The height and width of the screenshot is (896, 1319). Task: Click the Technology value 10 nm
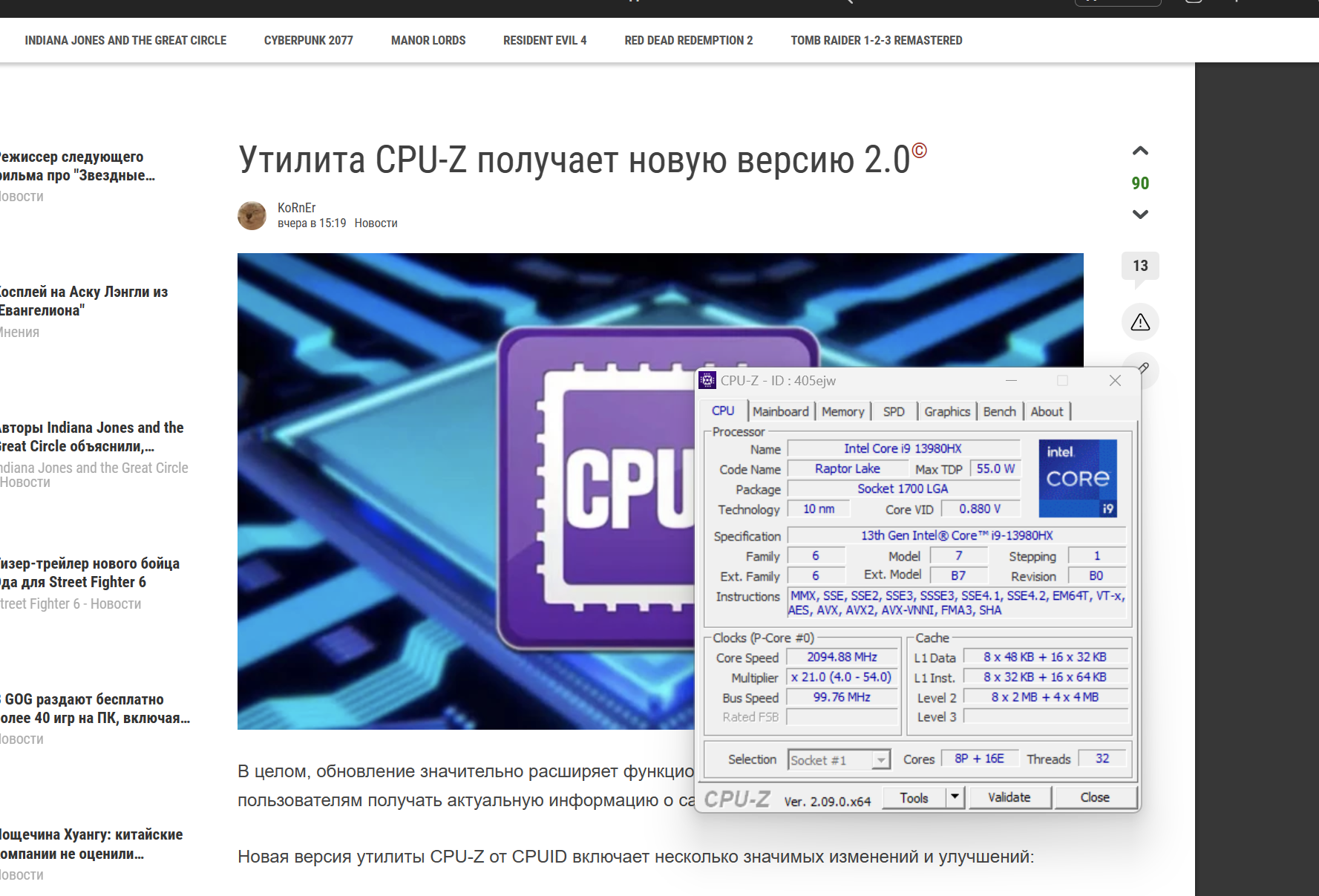(x=819, y=509)
